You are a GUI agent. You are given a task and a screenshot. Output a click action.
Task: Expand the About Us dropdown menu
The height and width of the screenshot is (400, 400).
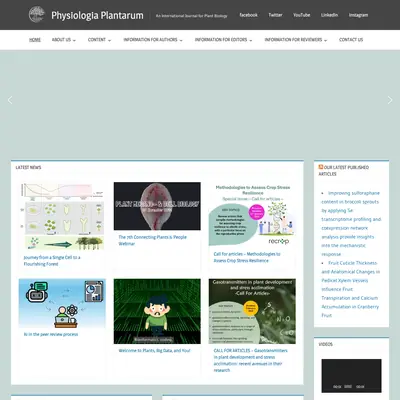[x=64, y=40]
